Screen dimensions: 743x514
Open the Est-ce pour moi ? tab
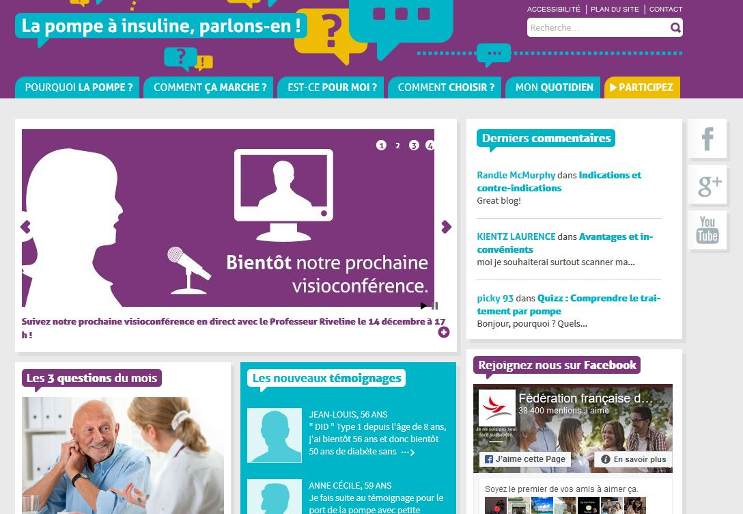pos(331,87)
